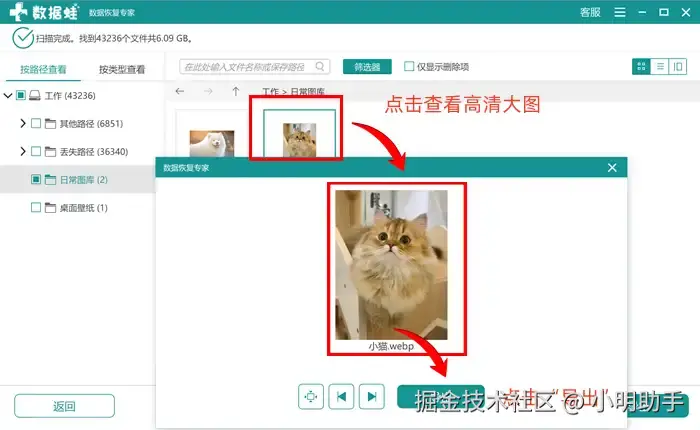
Task: Switch to 按路径查看 tab
Action: pos(43,69)
